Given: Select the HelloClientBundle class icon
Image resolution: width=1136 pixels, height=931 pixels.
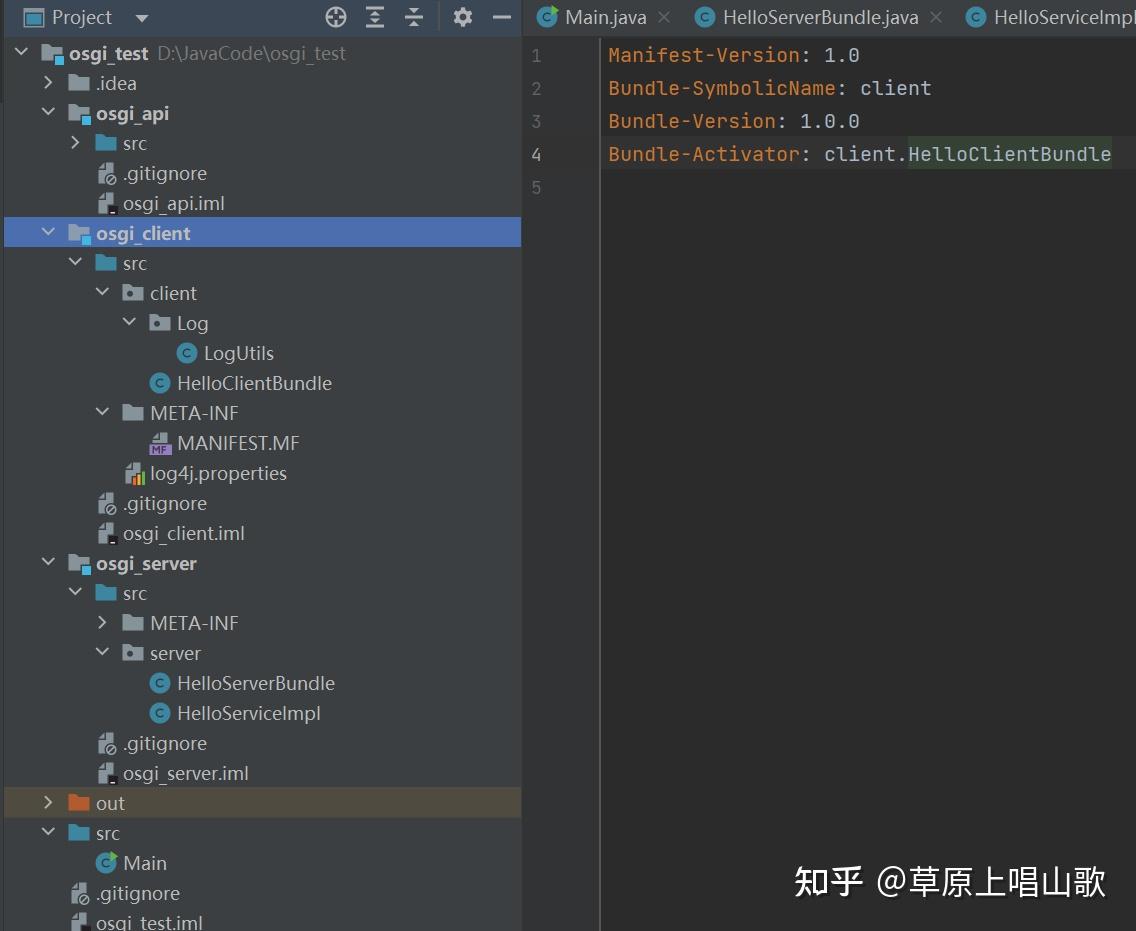Looking at the screenshot, I should point(159,383).
